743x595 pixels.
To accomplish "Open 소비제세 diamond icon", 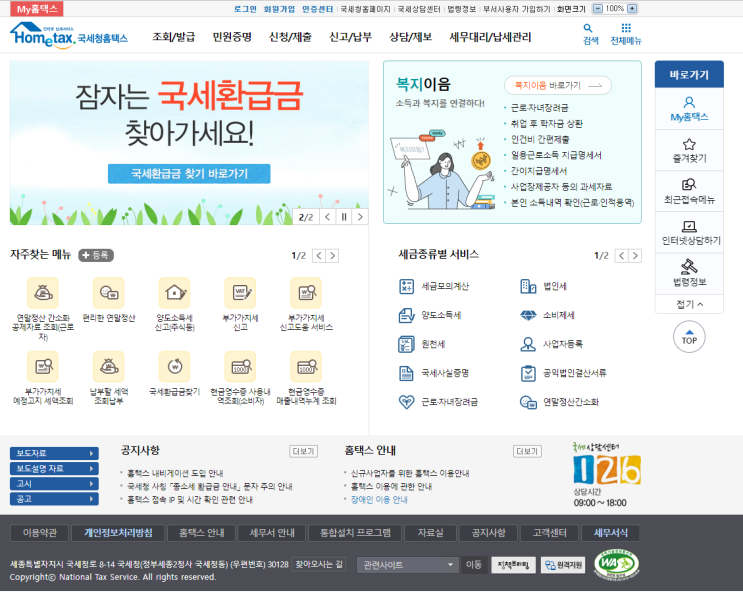I will pyautogui.click(x=528, y=315).
